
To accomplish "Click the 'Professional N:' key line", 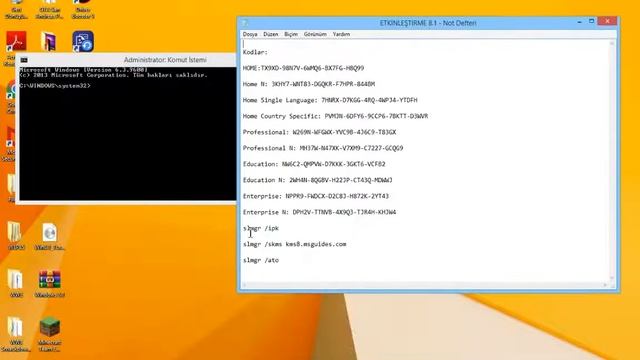I will [x=323, y=148].
